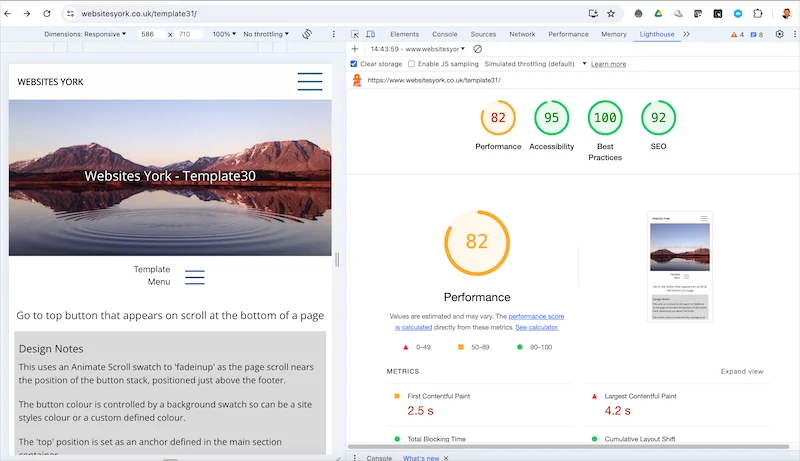Open the No throttling dropdown
Image resolution: width=800 pixels, height=461 pixels.
click(266, 34)
